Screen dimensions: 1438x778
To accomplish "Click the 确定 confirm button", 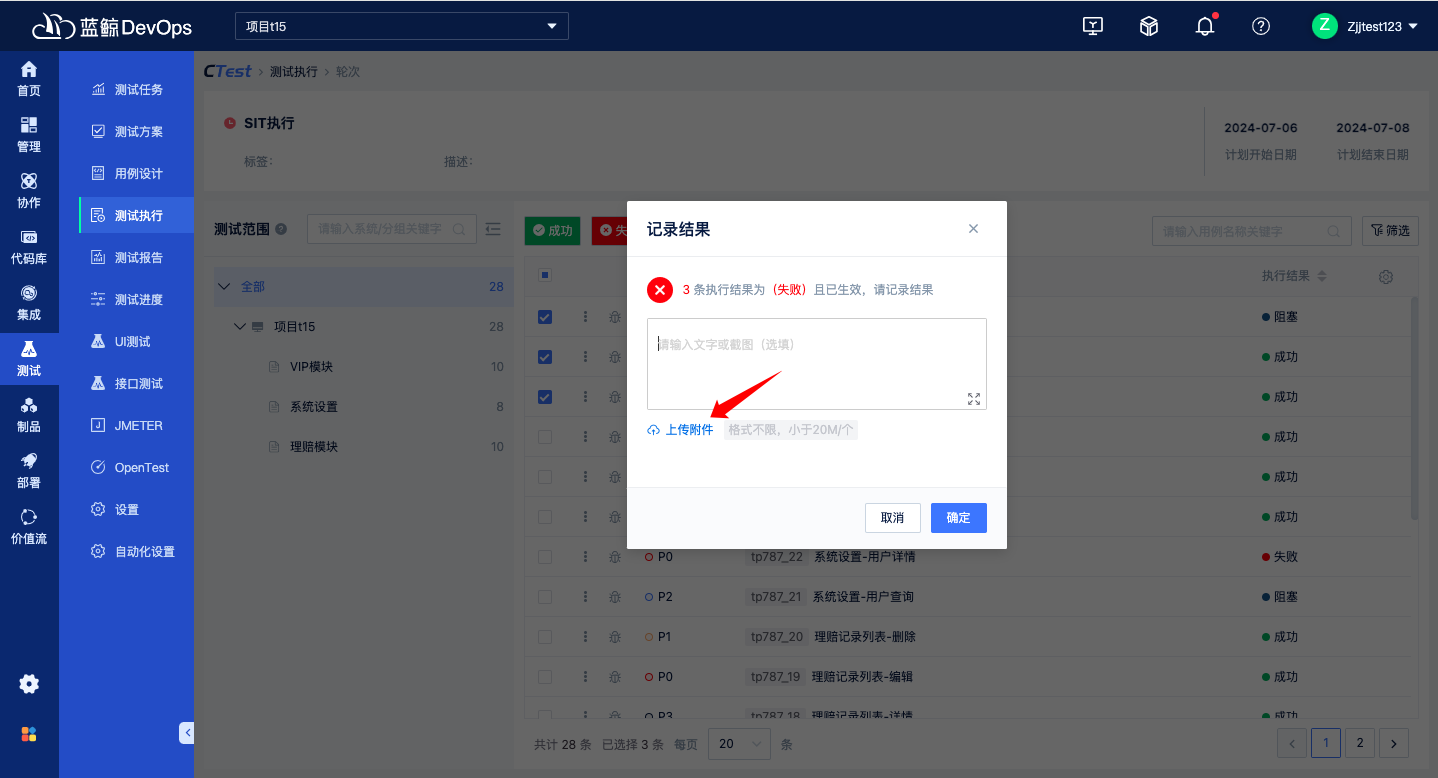I will point(959,518).
